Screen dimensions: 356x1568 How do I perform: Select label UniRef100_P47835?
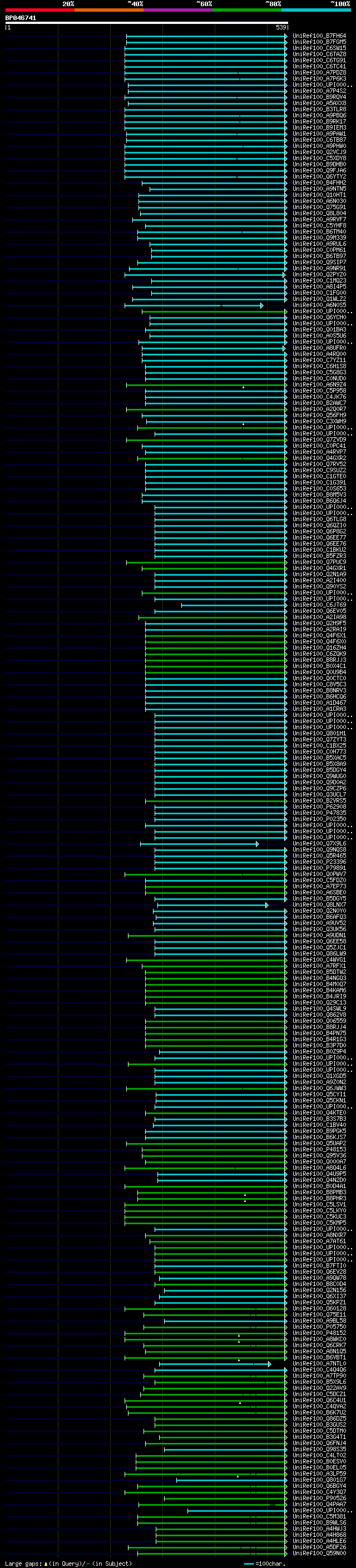[319, 813]
